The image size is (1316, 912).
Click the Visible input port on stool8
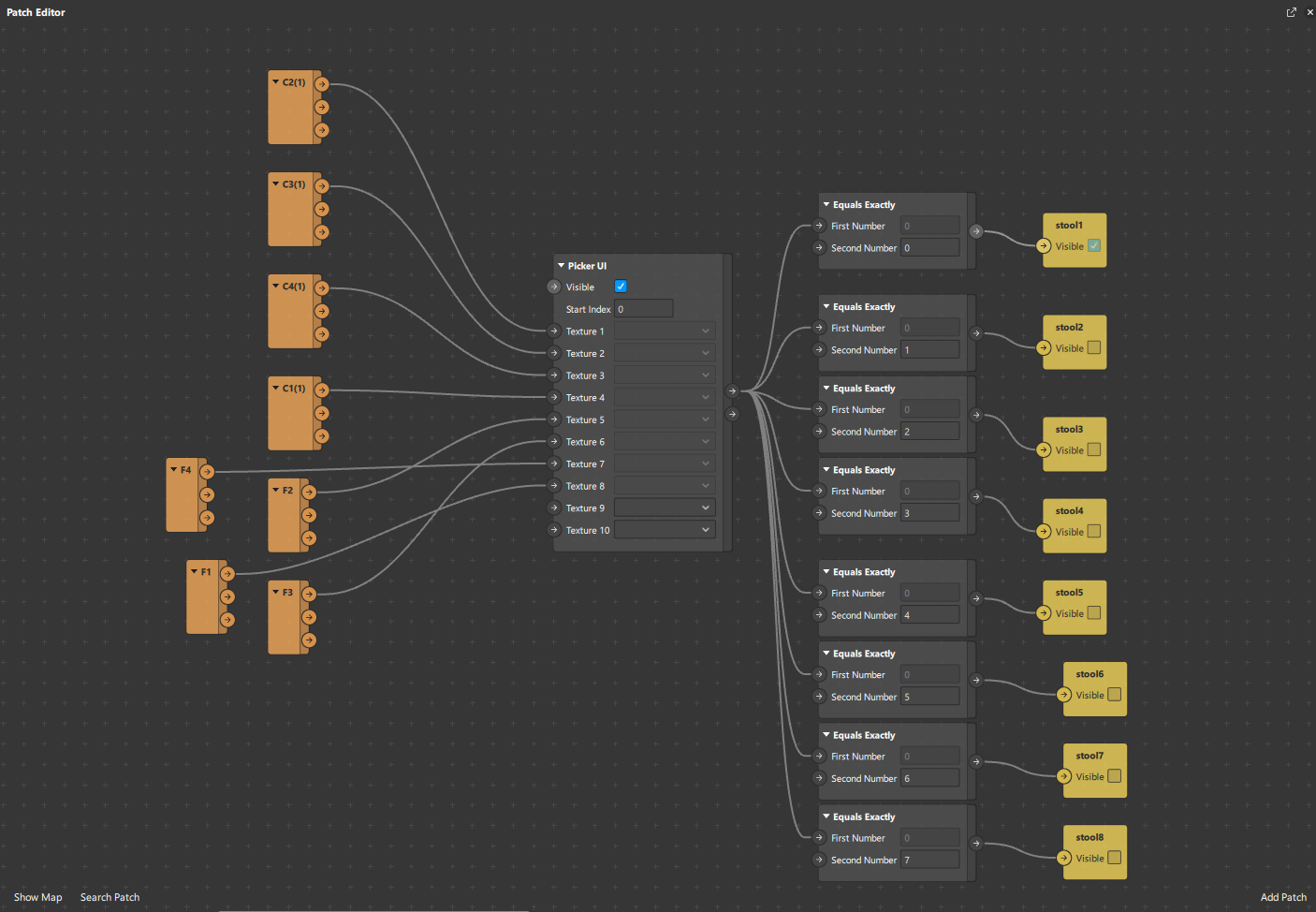point(1064,858)
